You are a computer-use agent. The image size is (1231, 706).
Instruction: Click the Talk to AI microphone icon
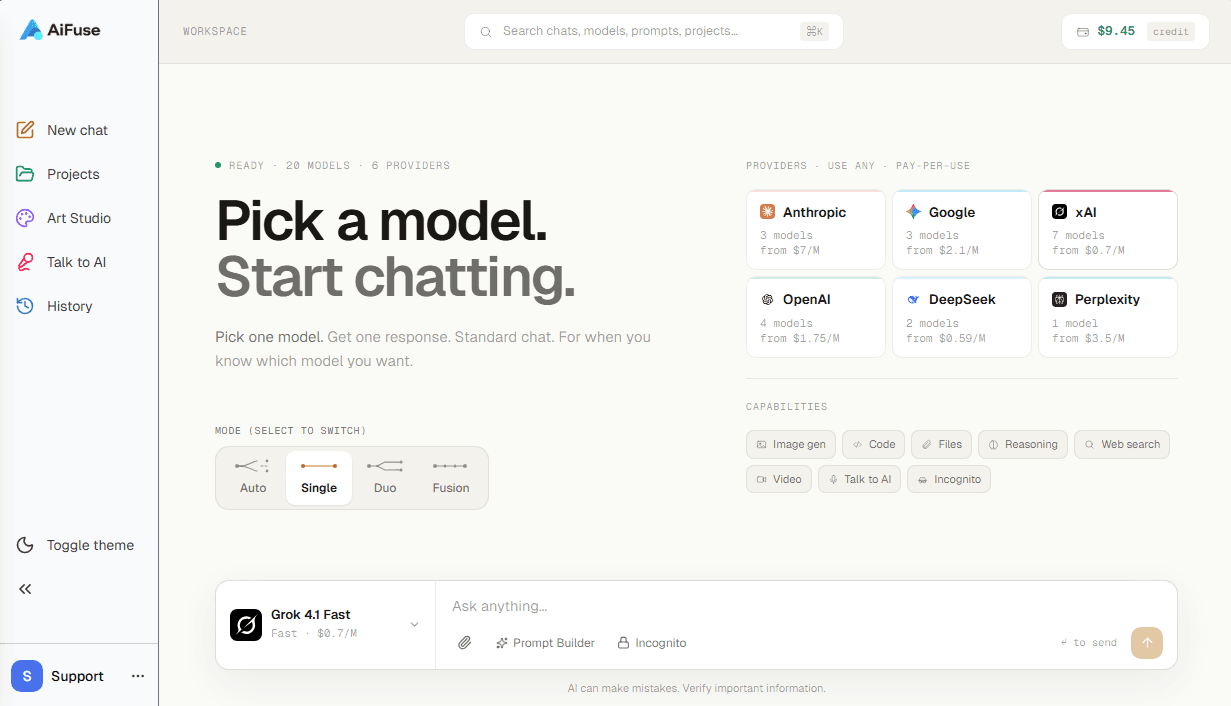(x=26, y=262)
